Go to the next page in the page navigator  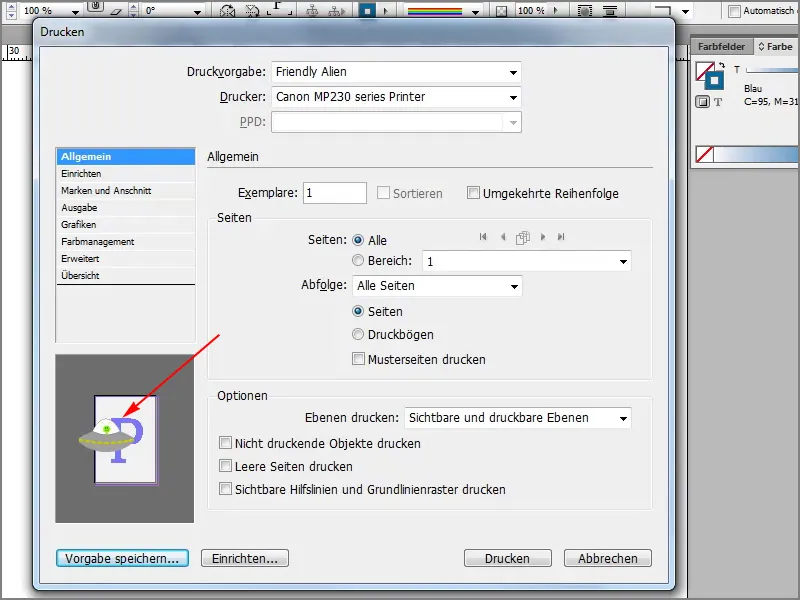pos(543,237)
